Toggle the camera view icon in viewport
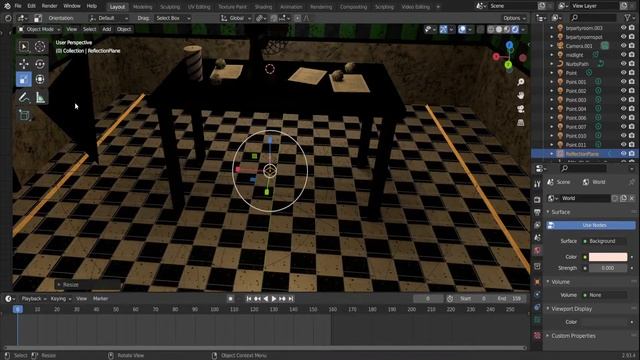The image size is (640, 360). (521, 109)
